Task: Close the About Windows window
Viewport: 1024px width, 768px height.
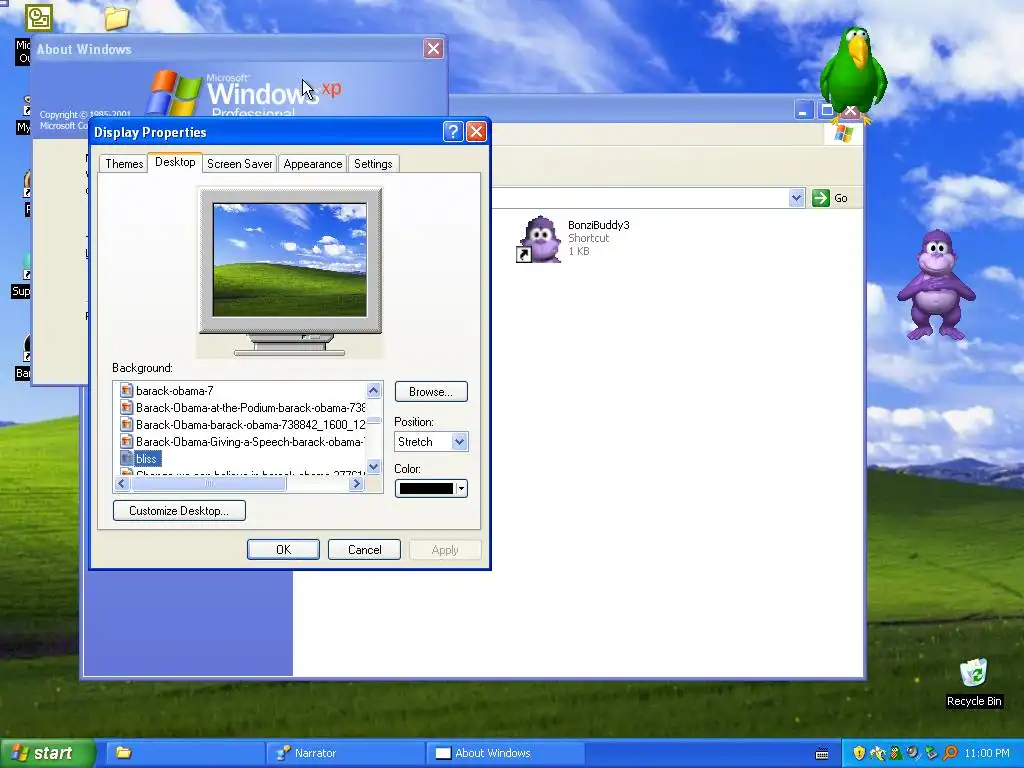Action: 433,48
